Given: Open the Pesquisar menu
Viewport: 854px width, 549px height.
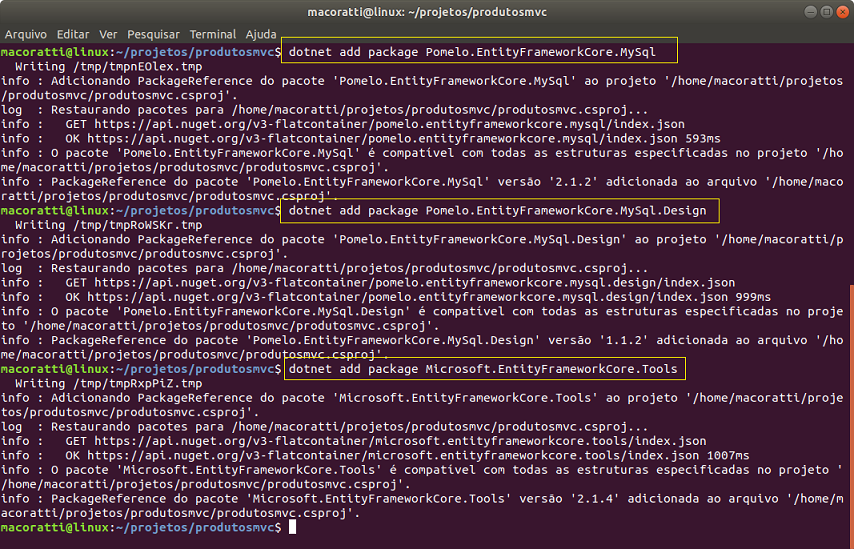Looking at the screenshot, I should pyautogui.click(x=153, y=34).
